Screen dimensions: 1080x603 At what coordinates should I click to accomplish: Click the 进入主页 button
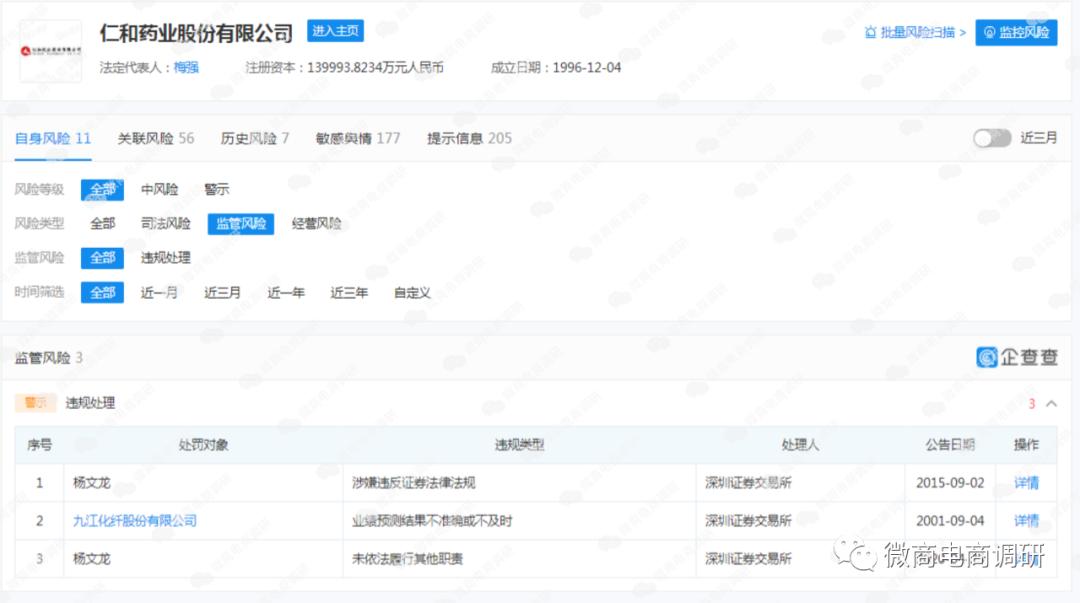tap(335, 31)
